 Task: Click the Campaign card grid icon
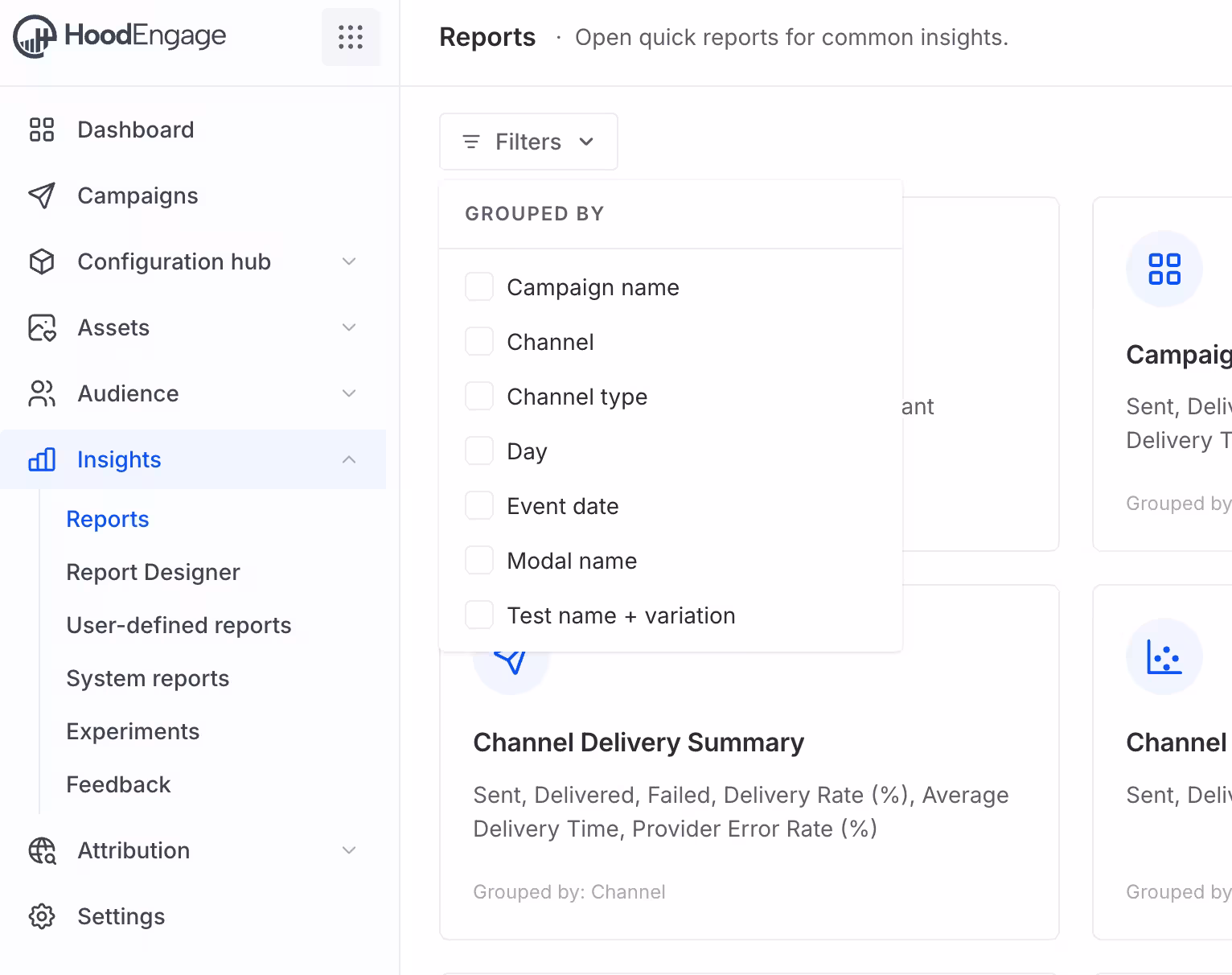coord(1164,269)
